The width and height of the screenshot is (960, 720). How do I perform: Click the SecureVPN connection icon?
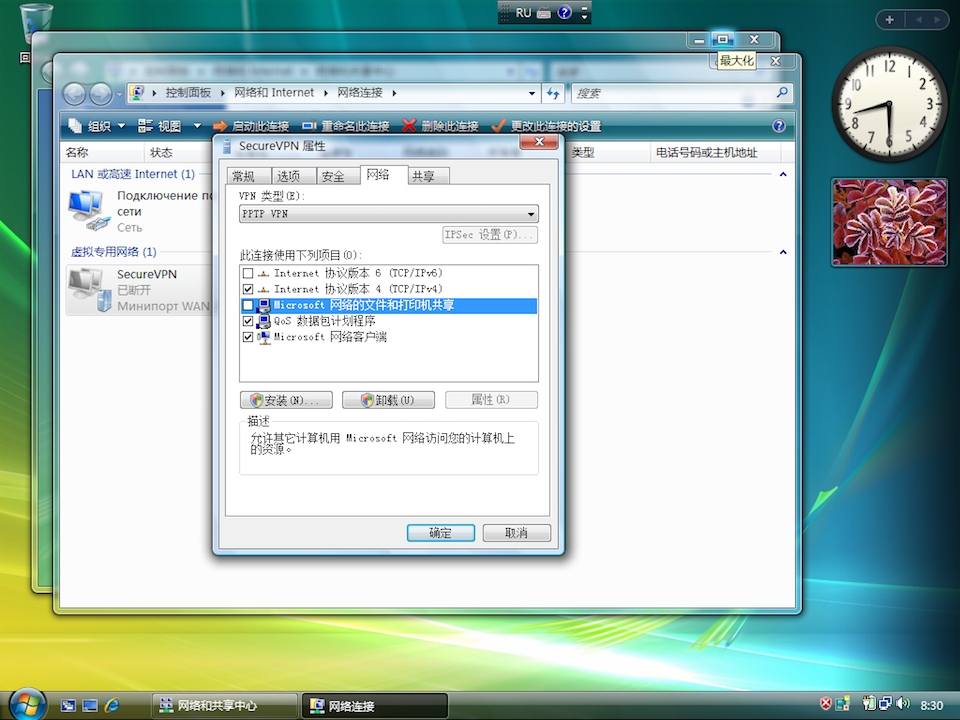[x=90, y=289]
